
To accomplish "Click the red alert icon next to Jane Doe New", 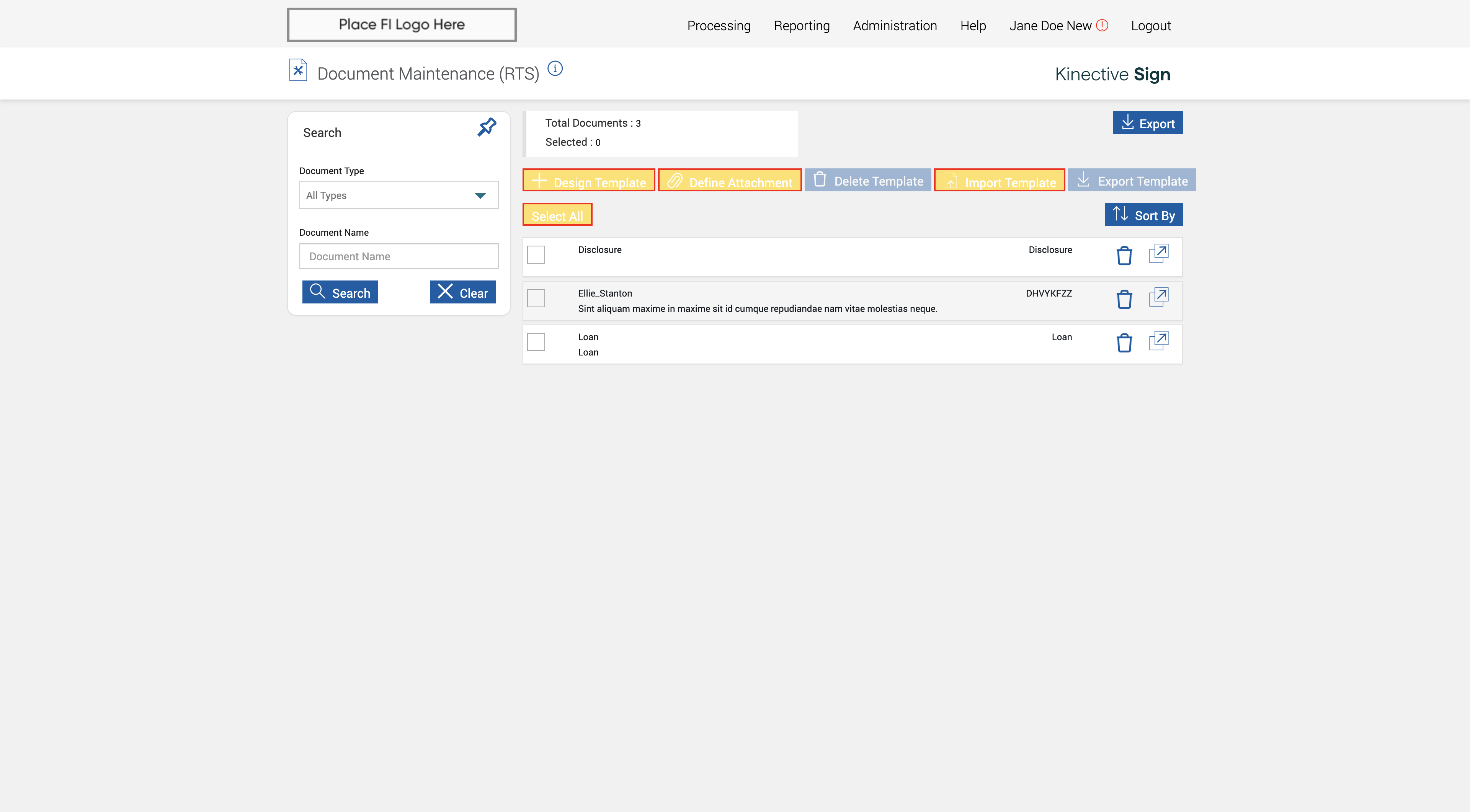I will 1102,25.
